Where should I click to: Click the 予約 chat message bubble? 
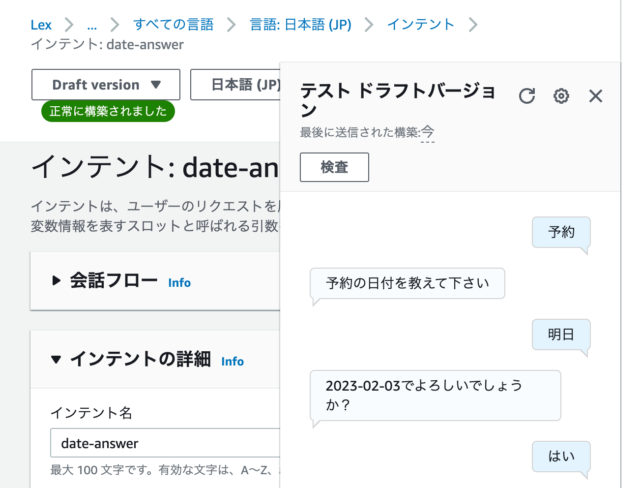click(x=560, y=232)
